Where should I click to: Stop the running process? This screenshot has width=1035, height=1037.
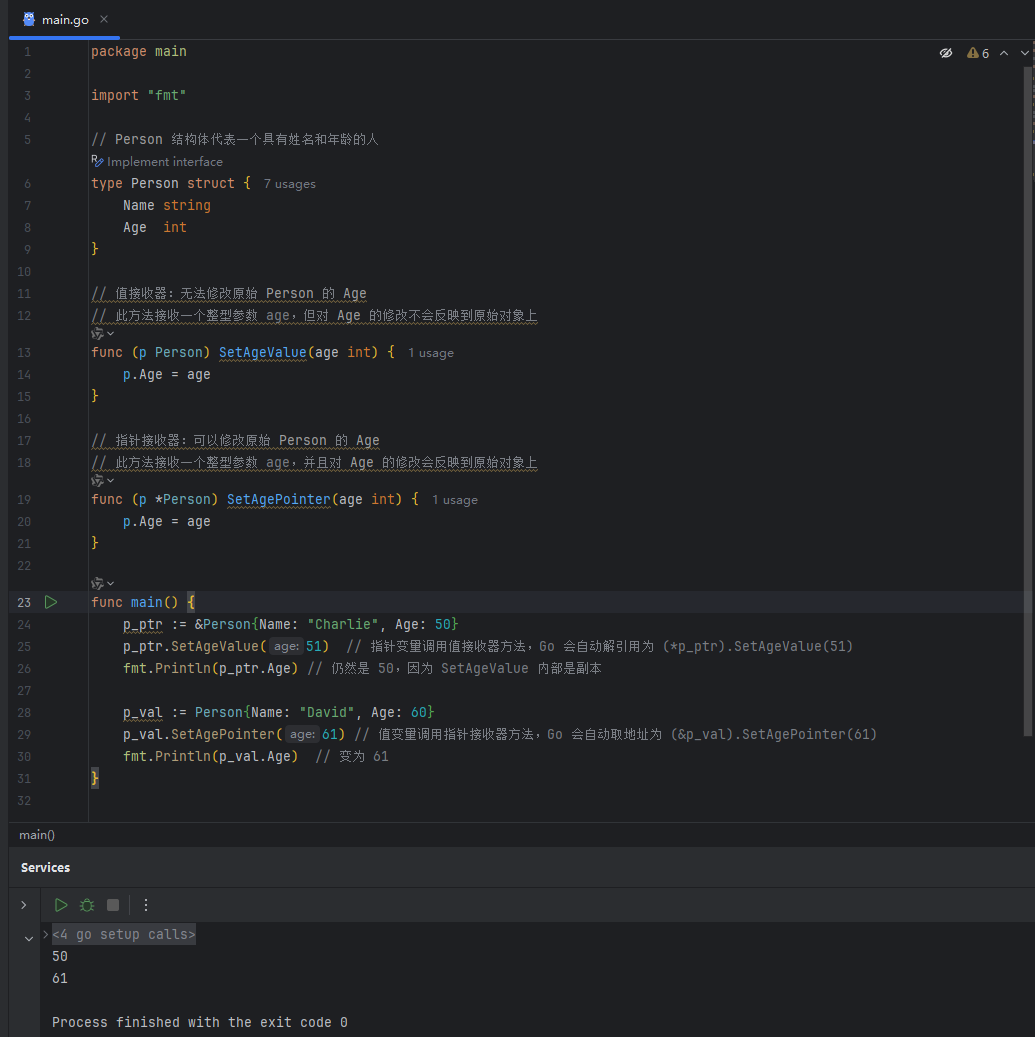[113, 905]
